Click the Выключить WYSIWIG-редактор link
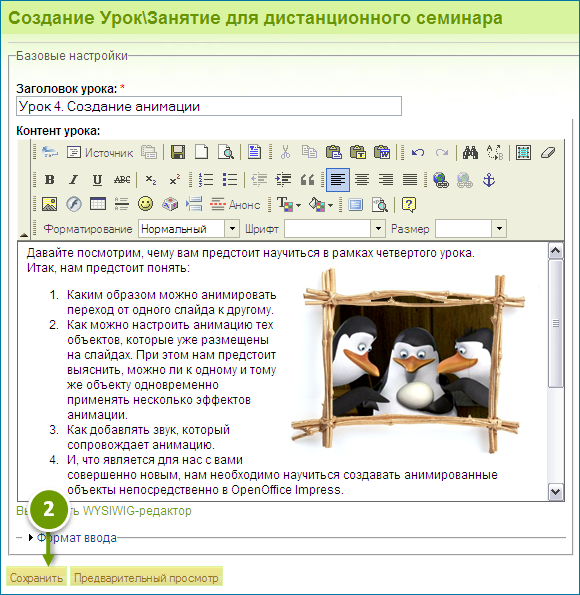 click(x=104, y=511)
